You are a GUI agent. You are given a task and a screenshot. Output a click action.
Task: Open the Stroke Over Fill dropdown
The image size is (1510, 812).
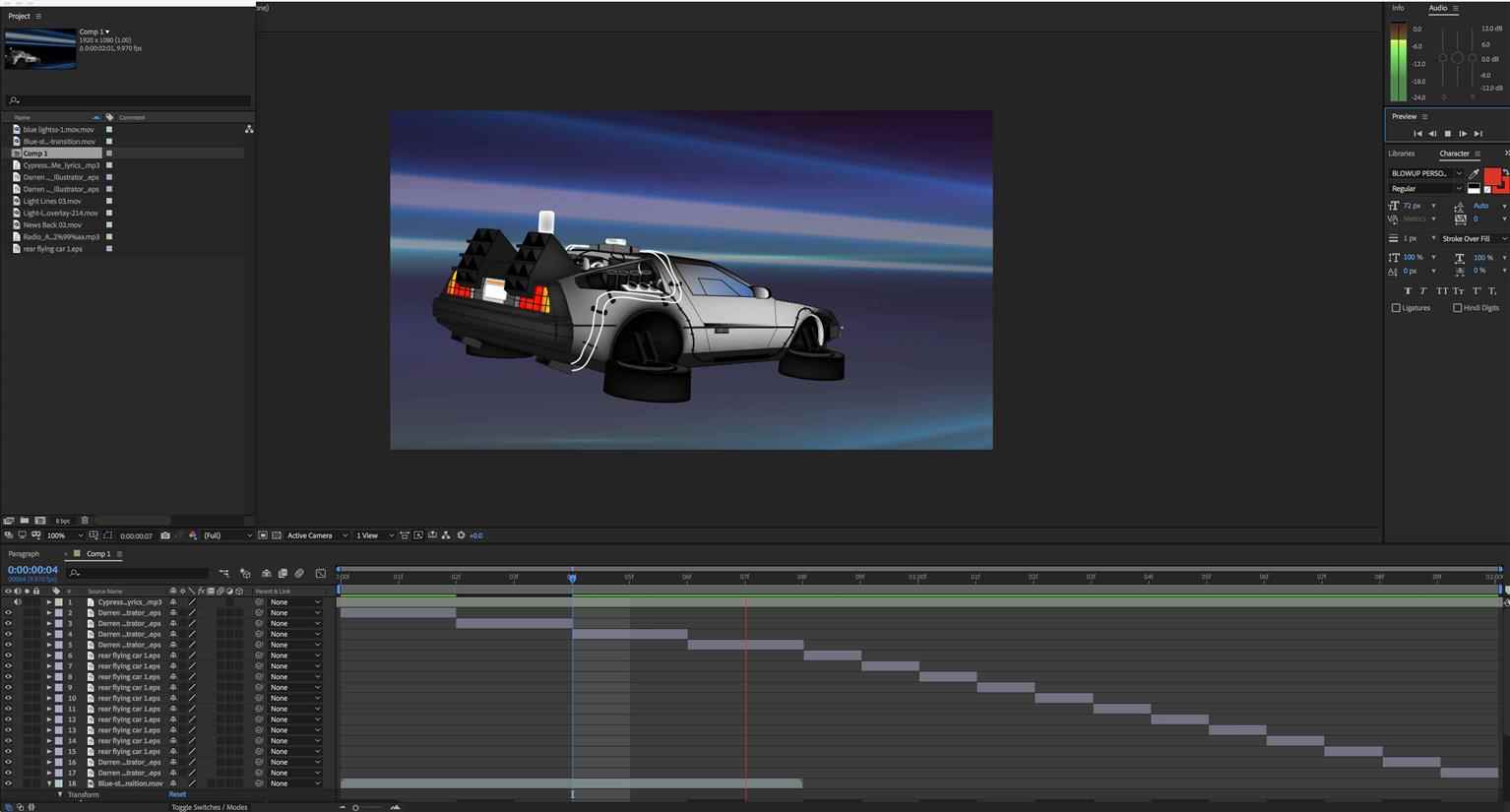click(x=1474, y=239)
